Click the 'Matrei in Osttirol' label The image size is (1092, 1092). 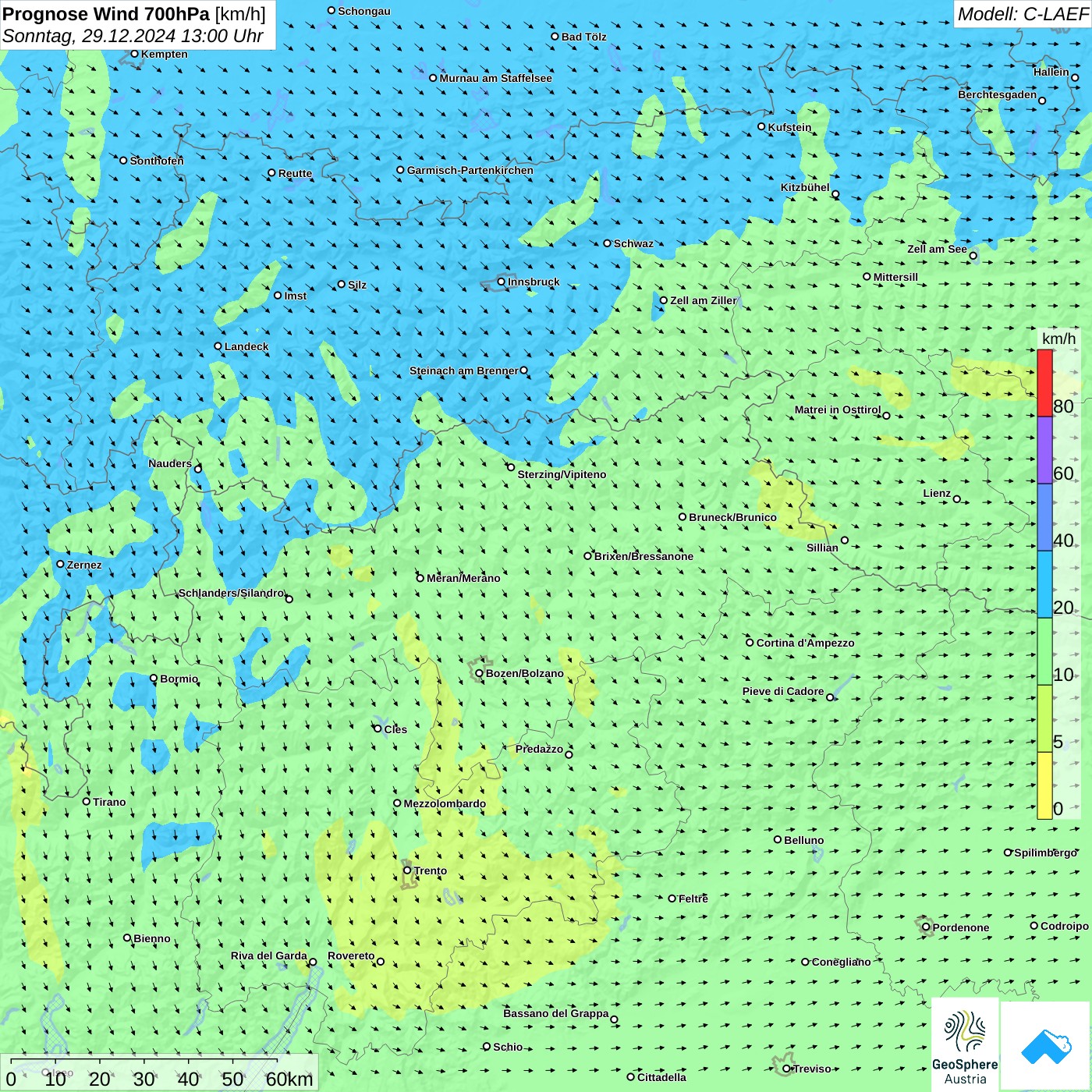click(x=838, y=409)
